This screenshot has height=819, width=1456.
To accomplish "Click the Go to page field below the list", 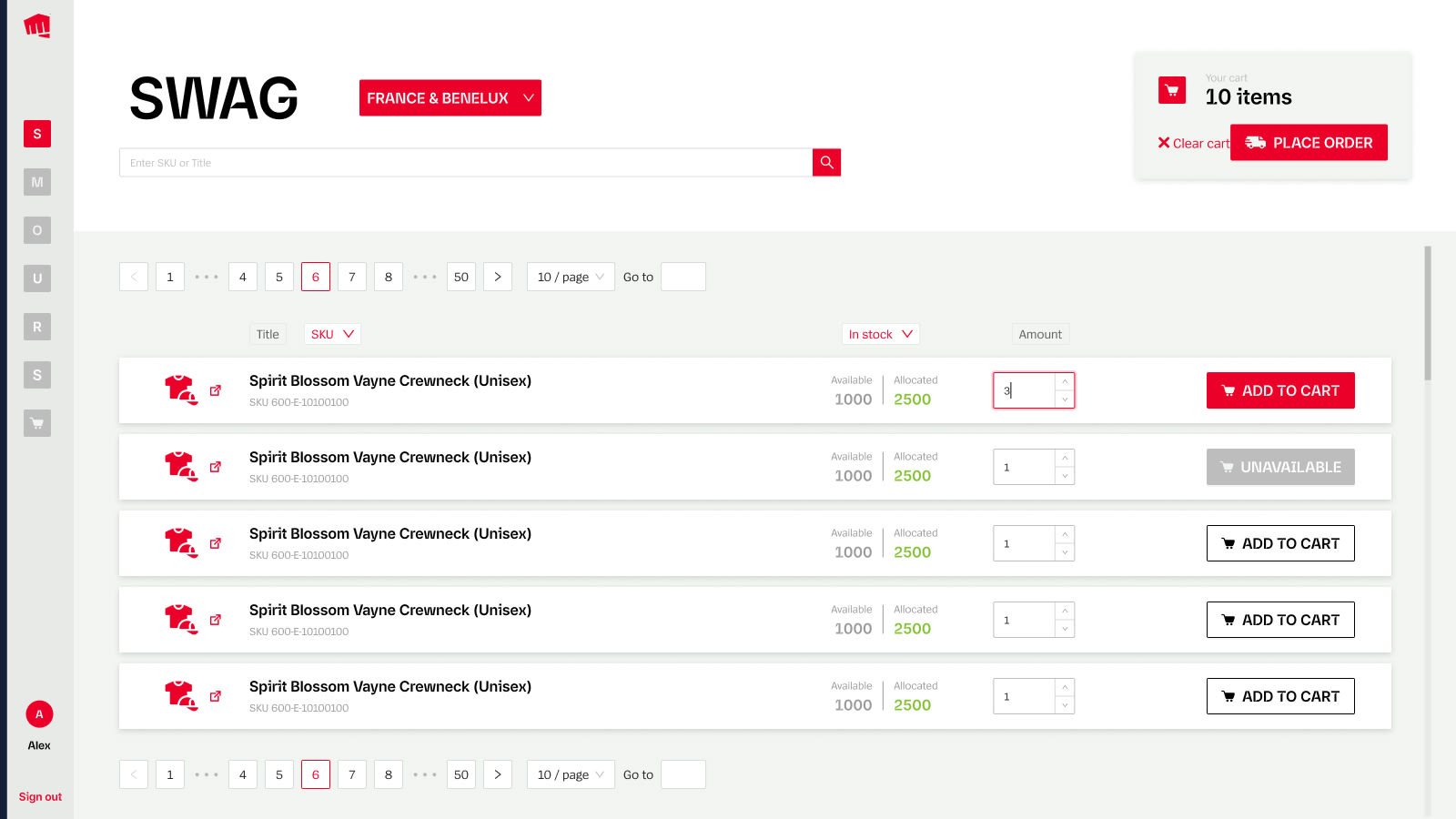I will click(683, 774).
